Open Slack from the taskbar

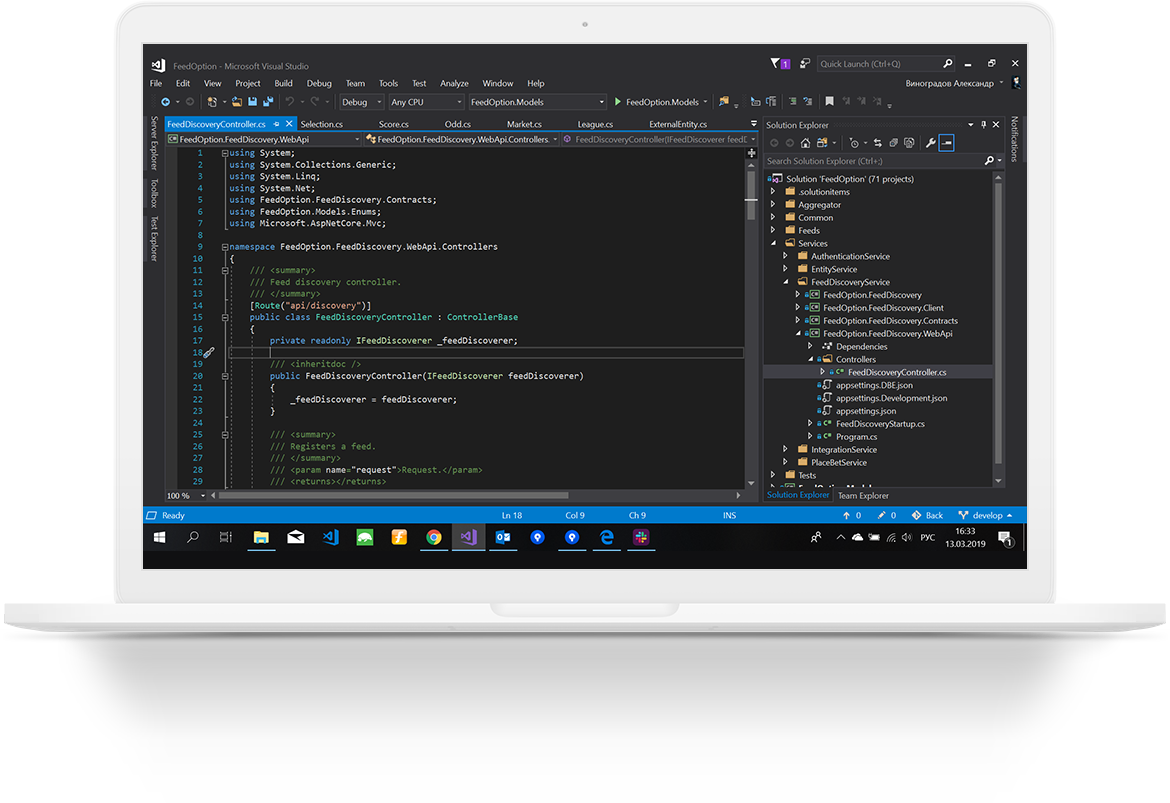pos(641,537)
